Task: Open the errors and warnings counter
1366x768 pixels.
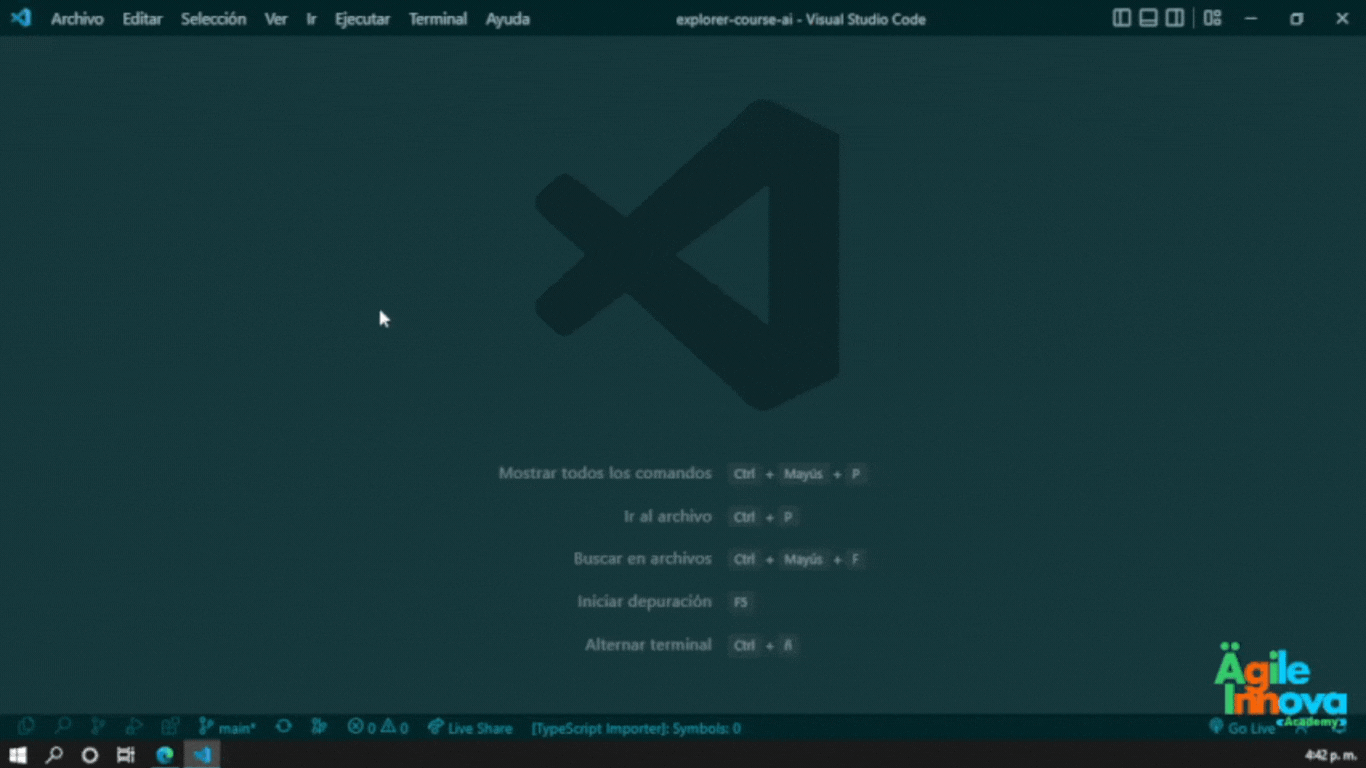Action: point(377,727)
